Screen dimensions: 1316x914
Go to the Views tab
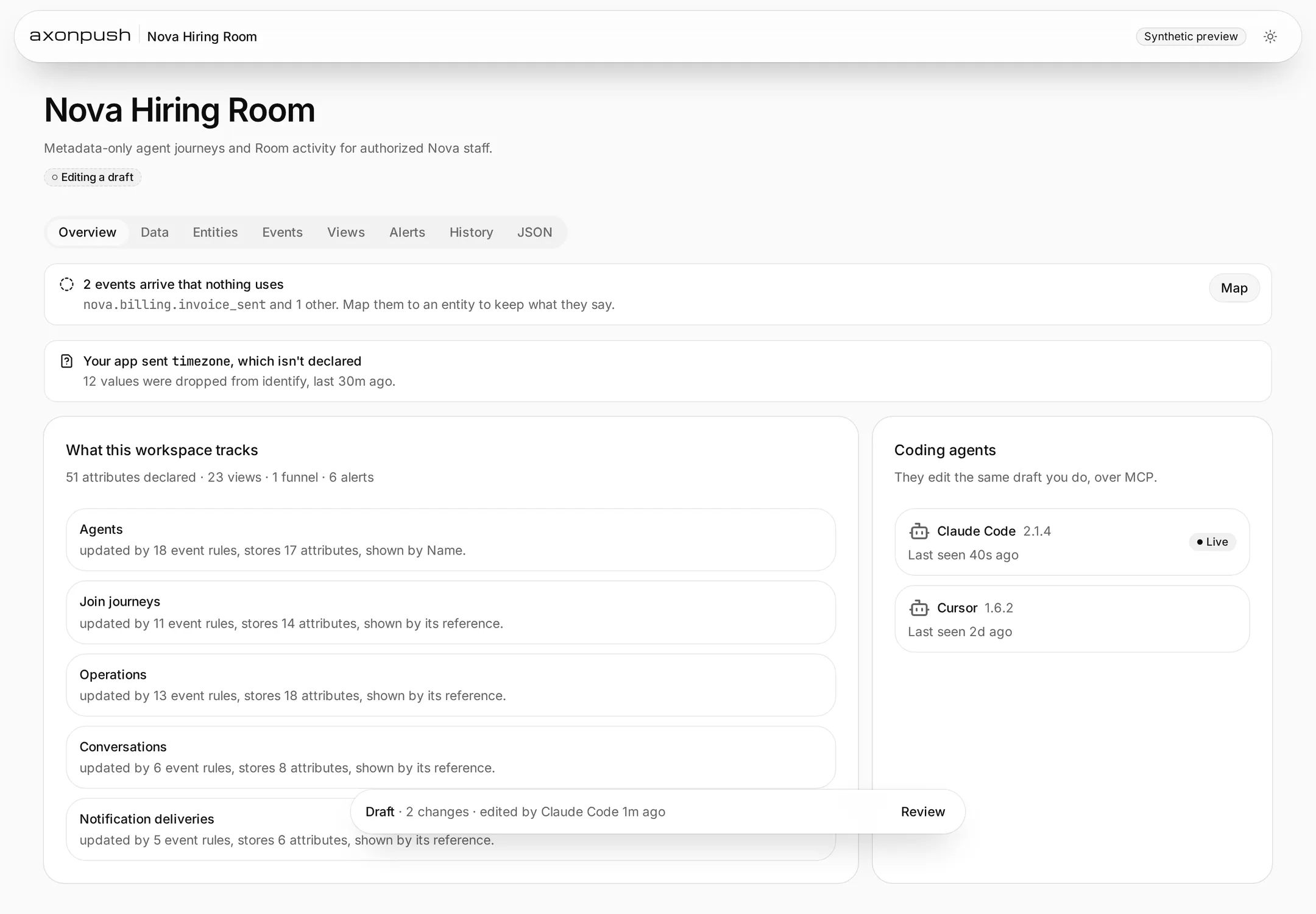point(346,232)
